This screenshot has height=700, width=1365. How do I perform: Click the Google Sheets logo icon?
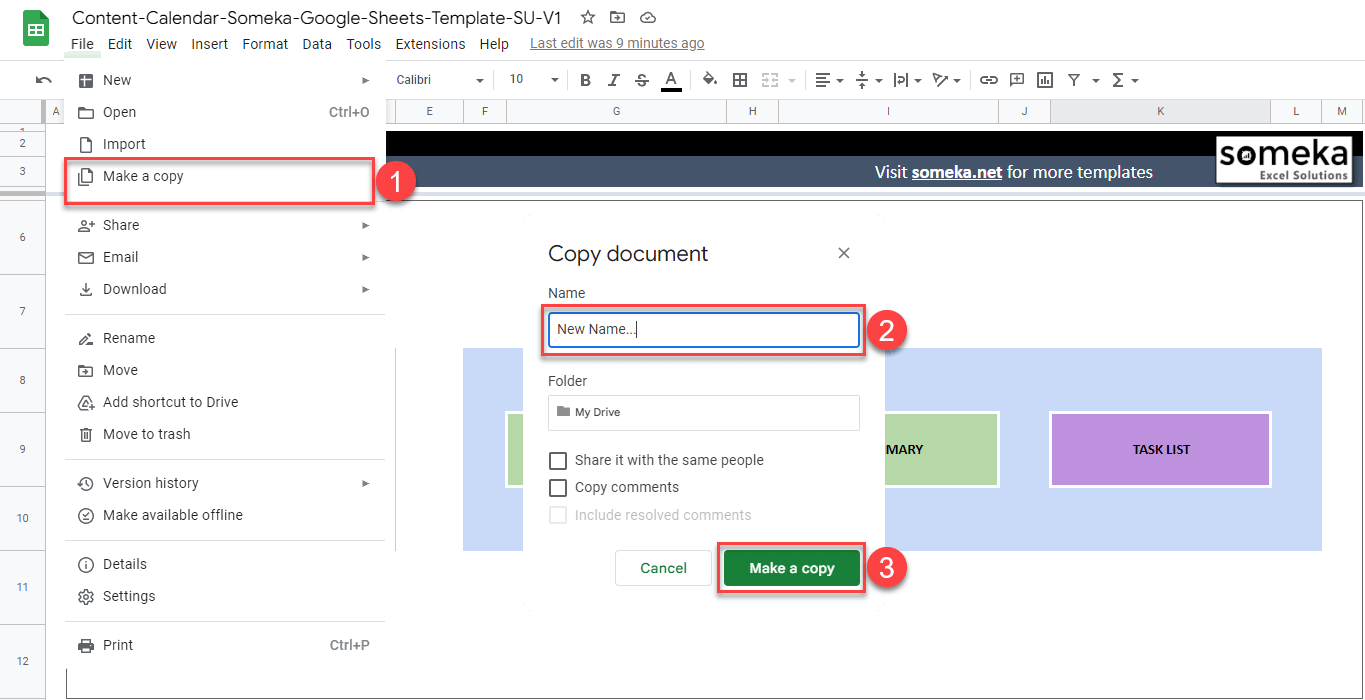coord(36,30)
